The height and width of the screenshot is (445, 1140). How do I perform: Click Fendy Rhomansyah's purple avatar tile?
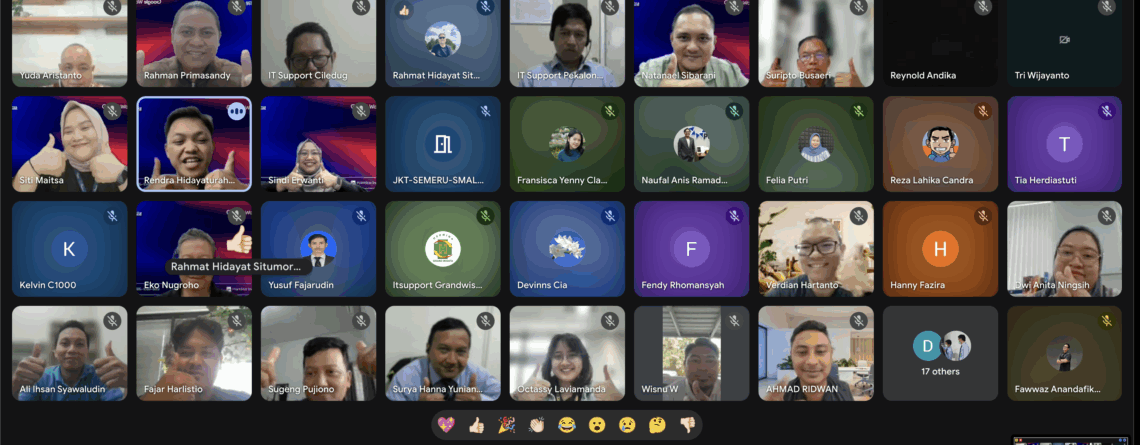click(x=691, y=248)
